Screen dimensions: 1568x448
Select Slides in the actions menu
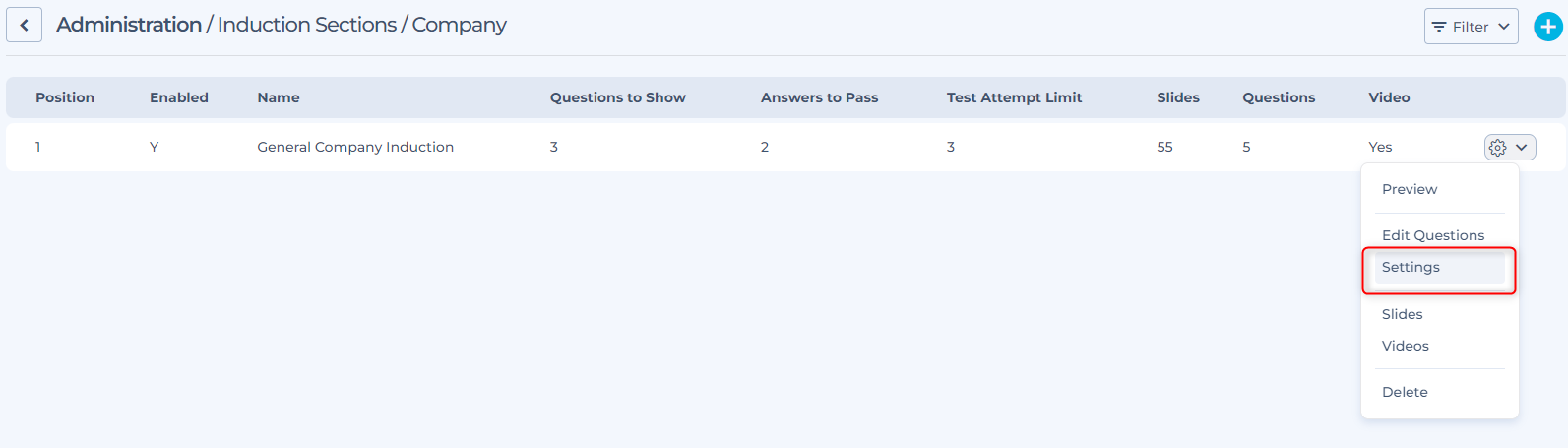tap(1402, 314)
